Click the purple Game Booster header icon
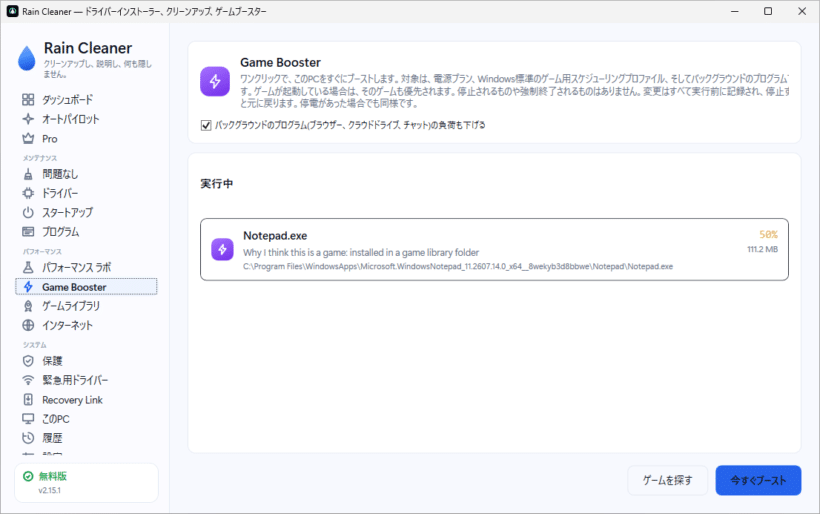The image size is (820, 514). [x=215, y=82]
